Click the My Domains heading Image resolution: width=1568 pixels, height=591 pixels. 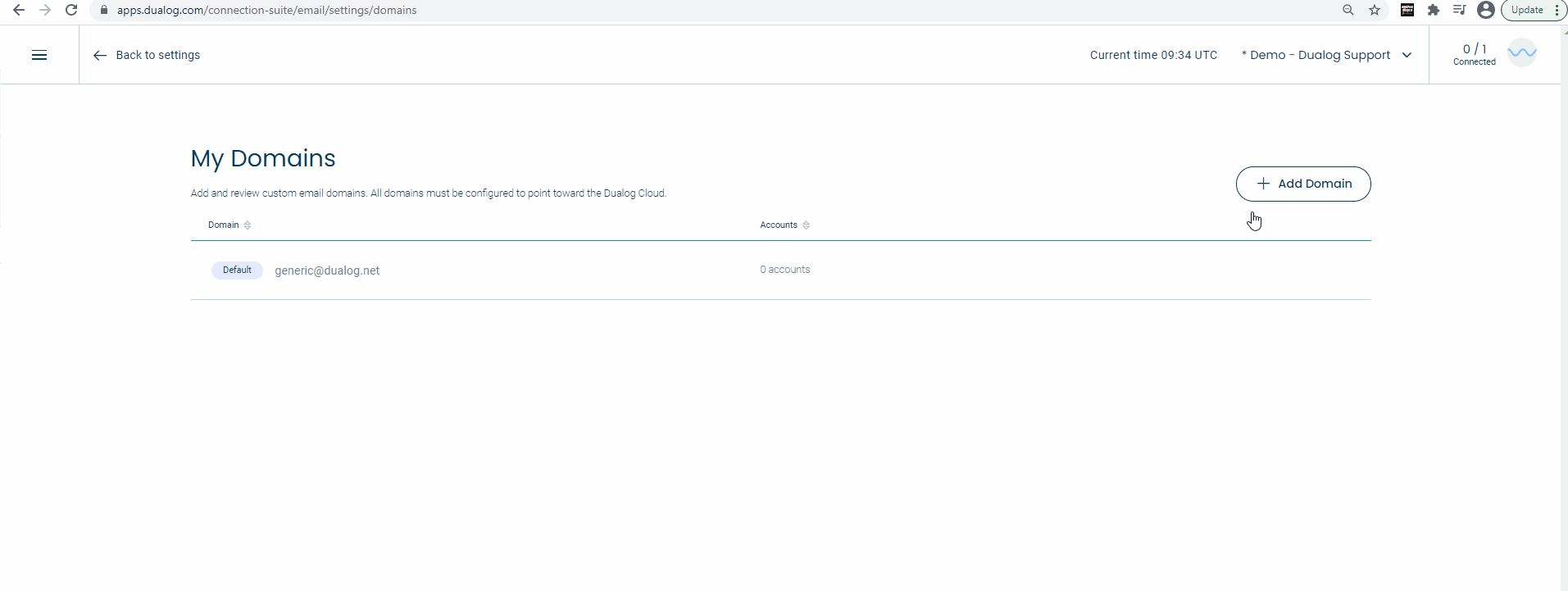tap(263, 158)
